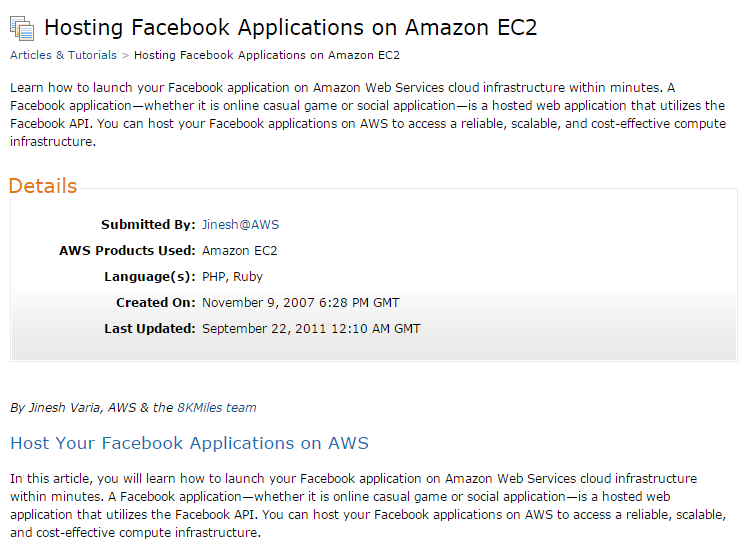Click the Language(s) label
The image size is (745, 546).
click(150, 277)
